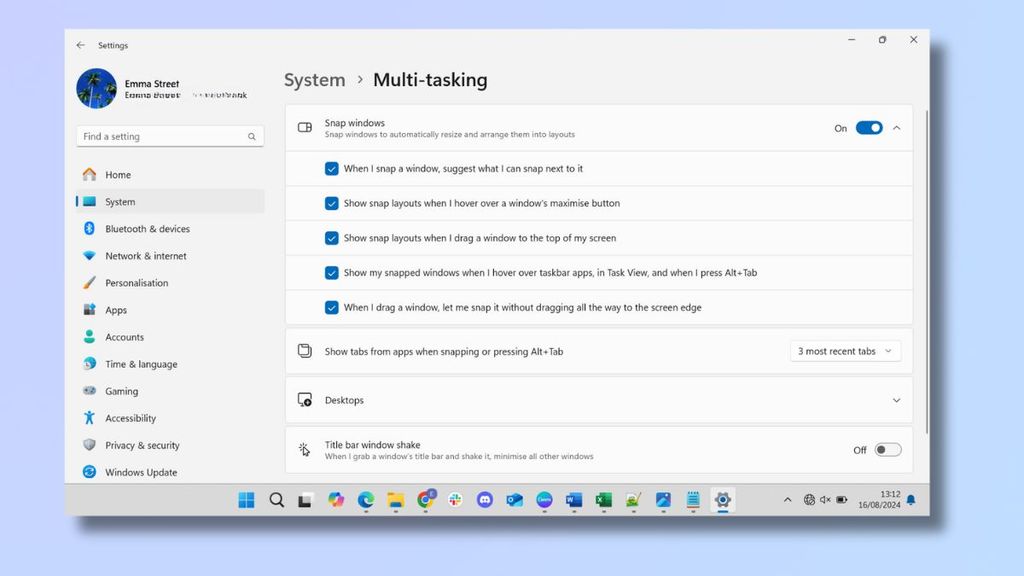Launch Slack from the taskbar
Screen dimensions: 1024x576
(455, 500)
